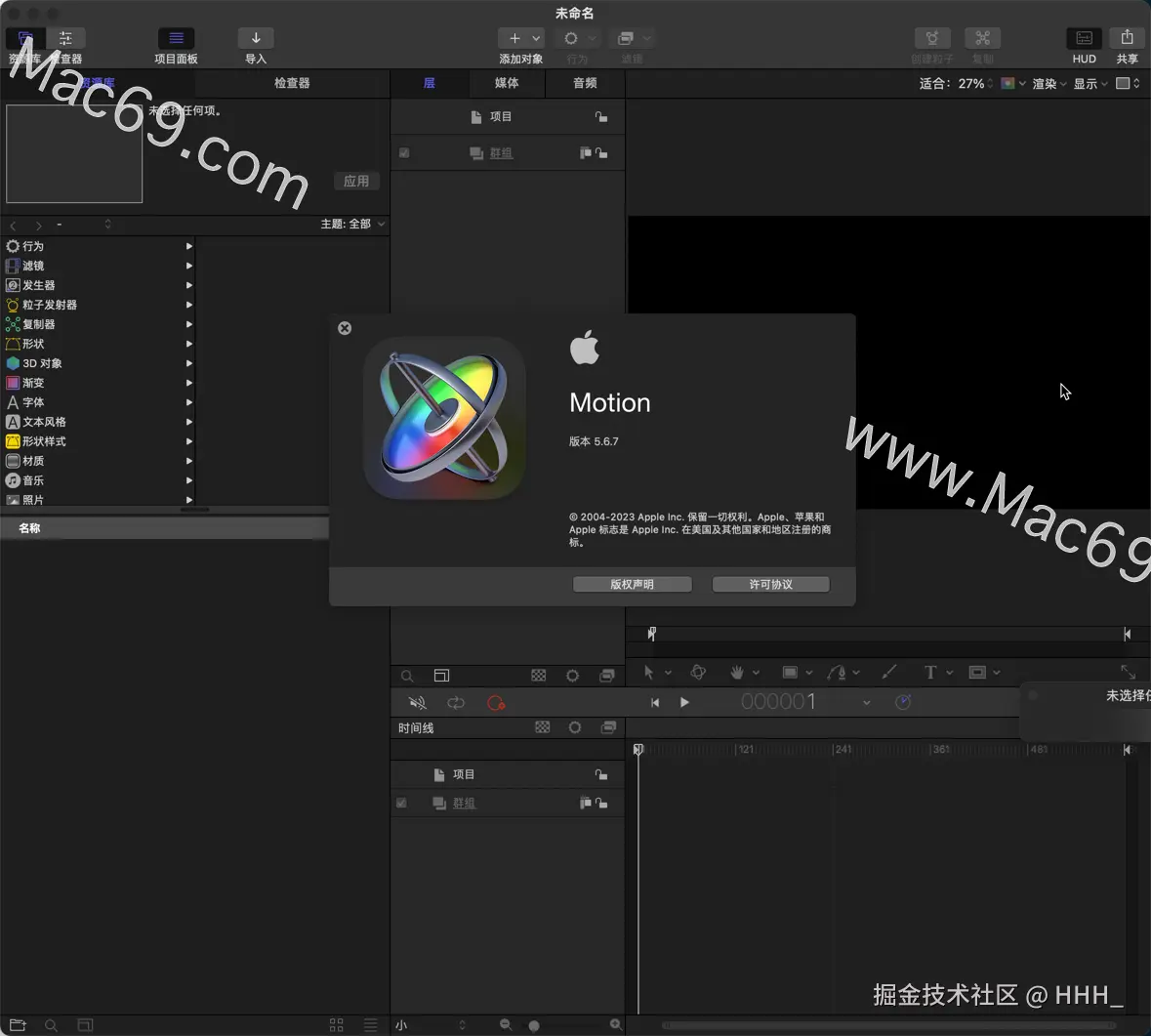Image resolution: width=1151 pixels, height=1036 pixels.
Task: Switch to the Audio (音频) tab
Action: pos(585,83)
